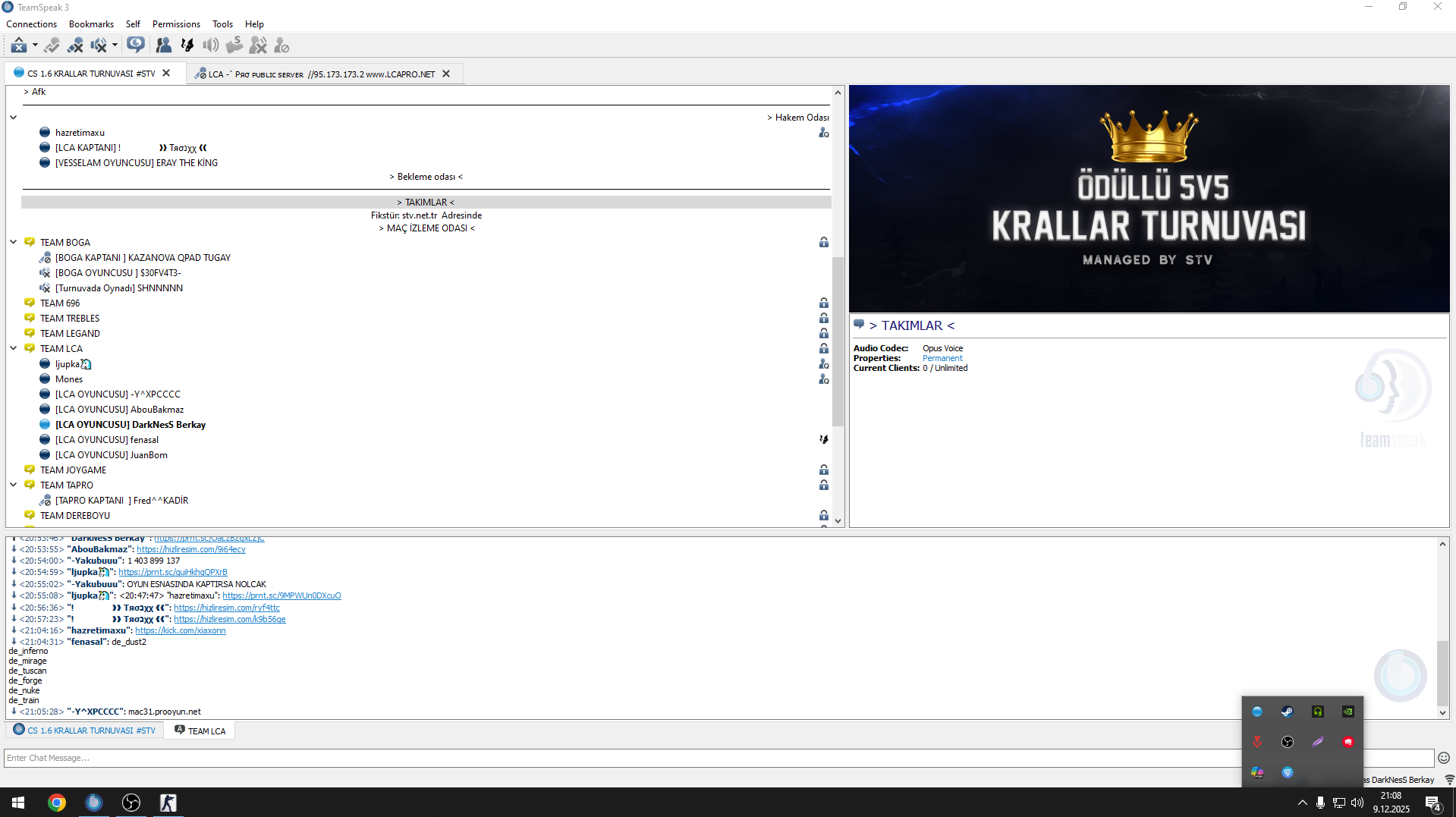Close the CS 1.6 KRALLAR TURNUVASI server tab

coord(166,74)
